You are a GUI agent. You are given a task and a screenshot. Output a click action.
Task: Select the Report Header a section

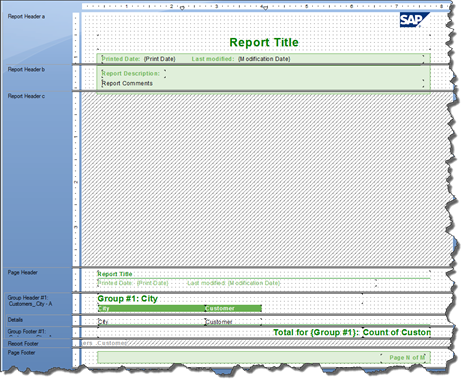click(x=26, y=17)
